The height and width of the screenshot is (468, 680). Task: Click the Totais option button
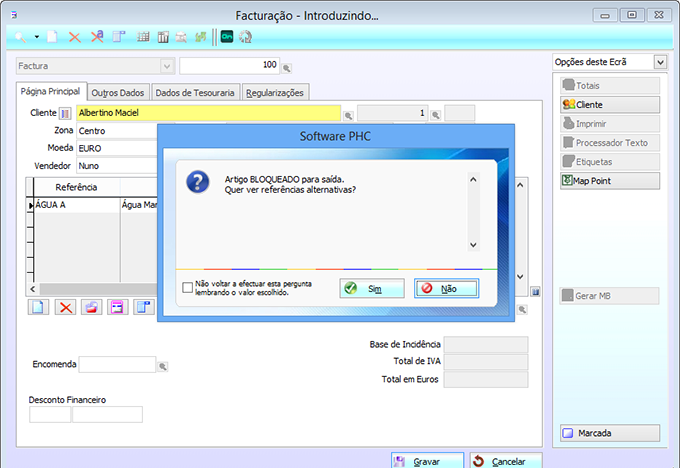(x=610, y=85)
